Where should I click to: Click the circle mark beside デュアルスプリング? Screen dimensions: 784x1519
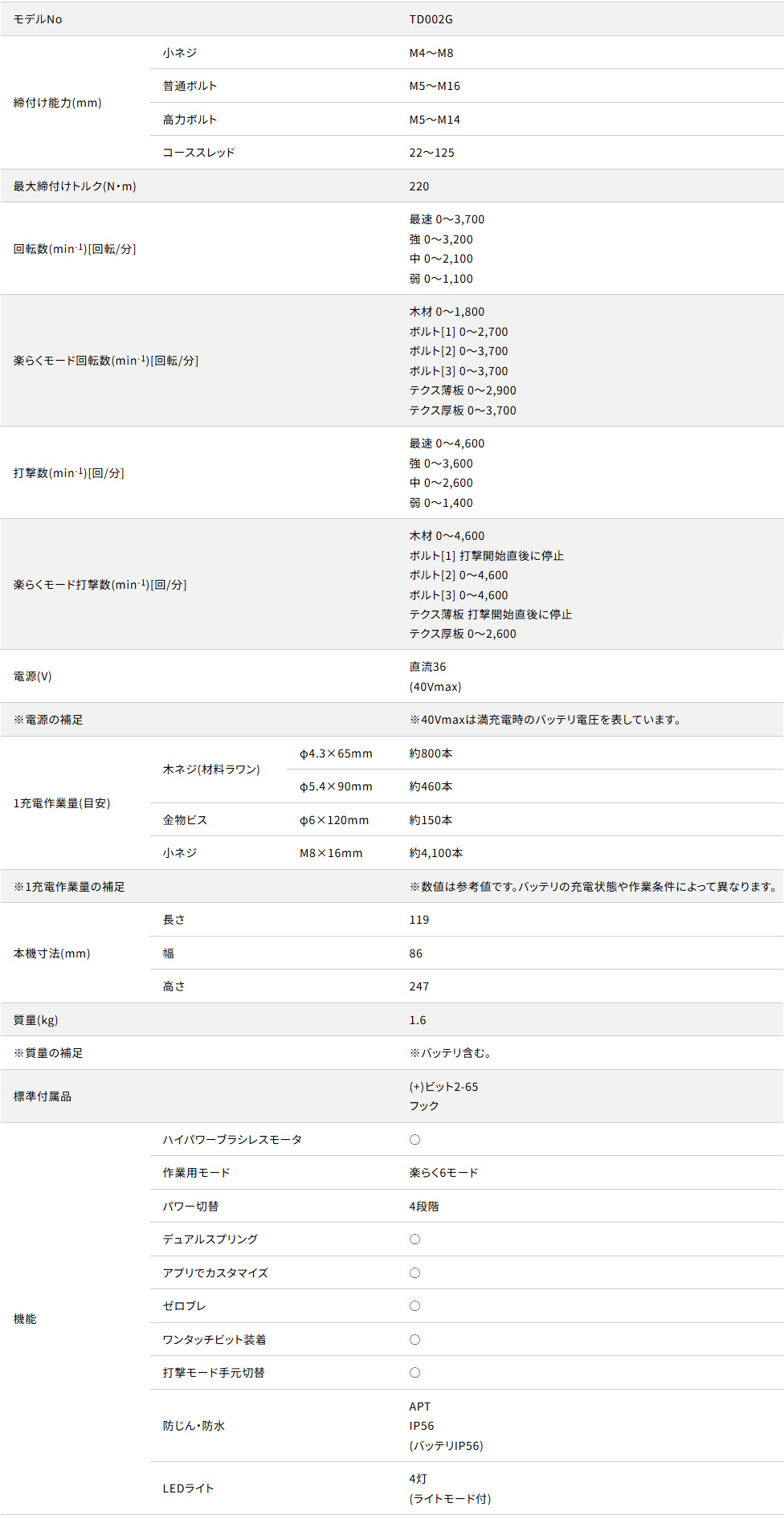pyautogui.click(x=414, y=1239)
